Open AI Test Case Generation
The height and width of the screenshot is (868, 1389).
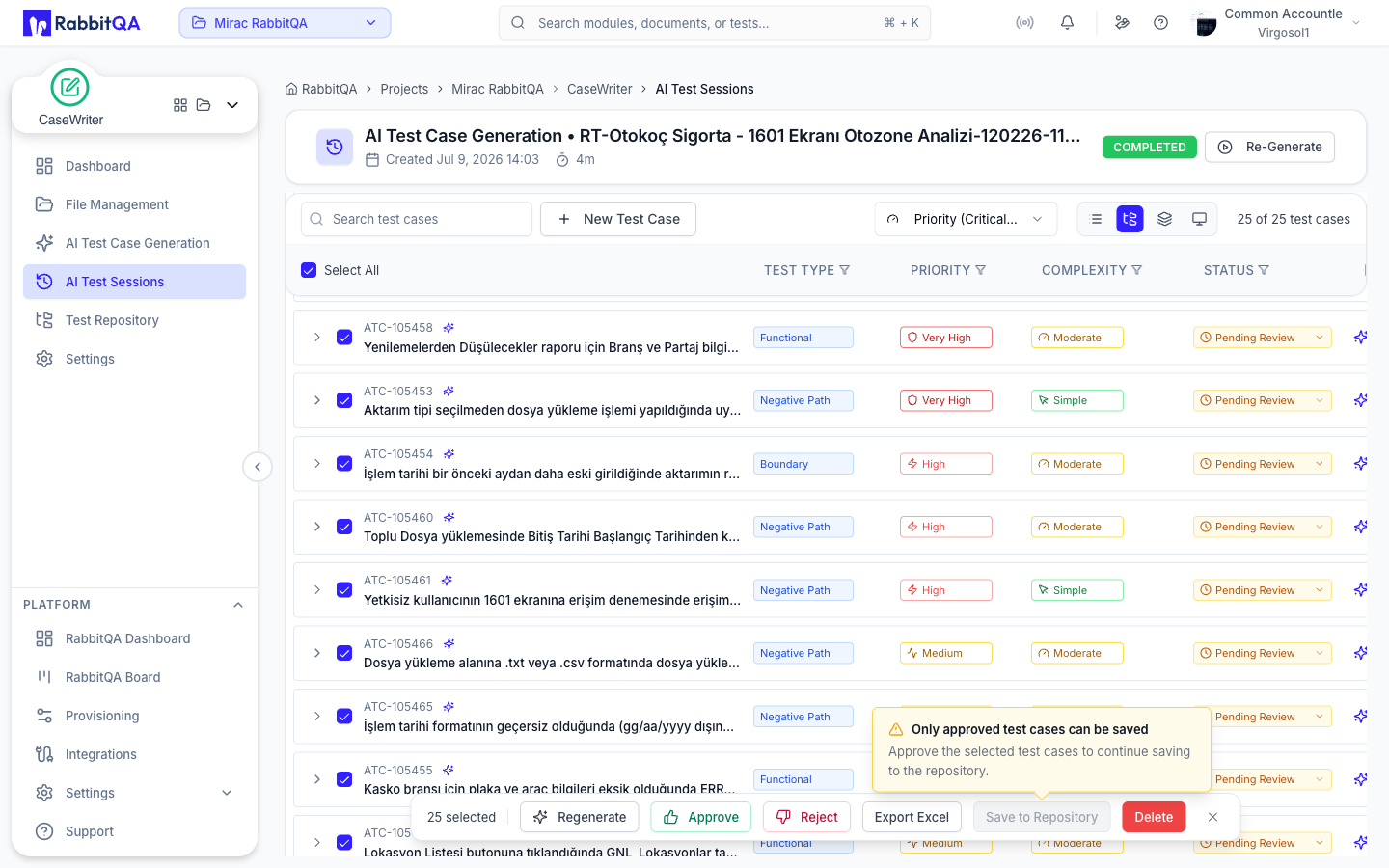click(x=134, y=243)
